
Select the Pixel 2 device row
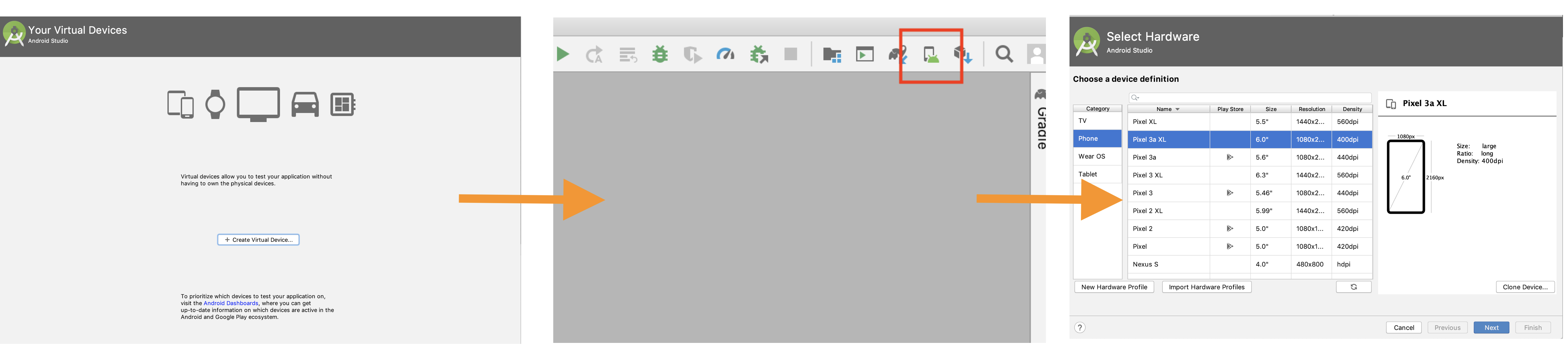click(1250, 229)
